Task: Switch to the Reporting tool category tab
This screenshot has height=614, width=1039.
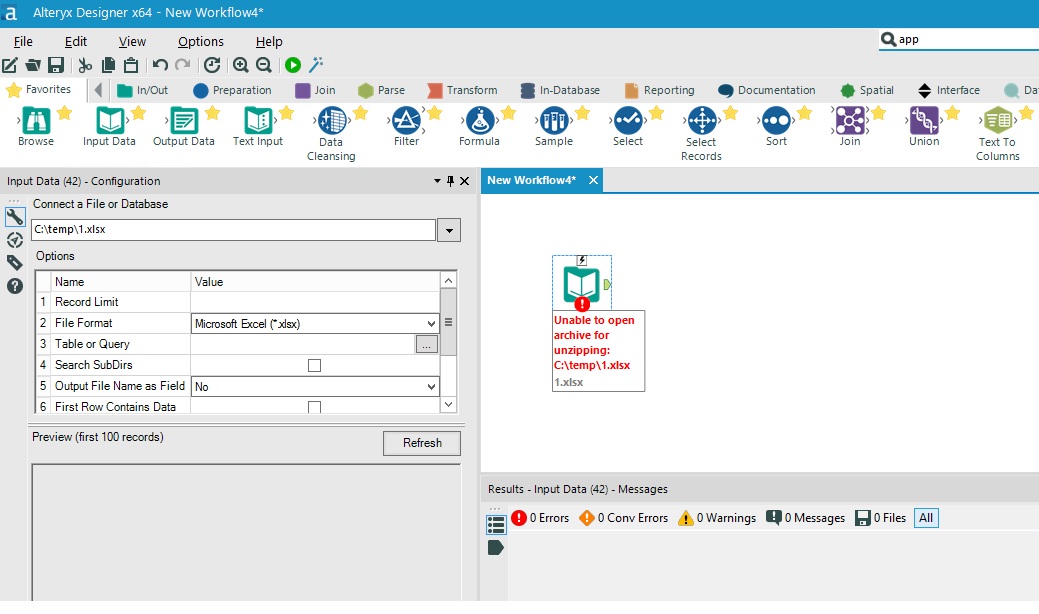Action: tap(660, 89)
